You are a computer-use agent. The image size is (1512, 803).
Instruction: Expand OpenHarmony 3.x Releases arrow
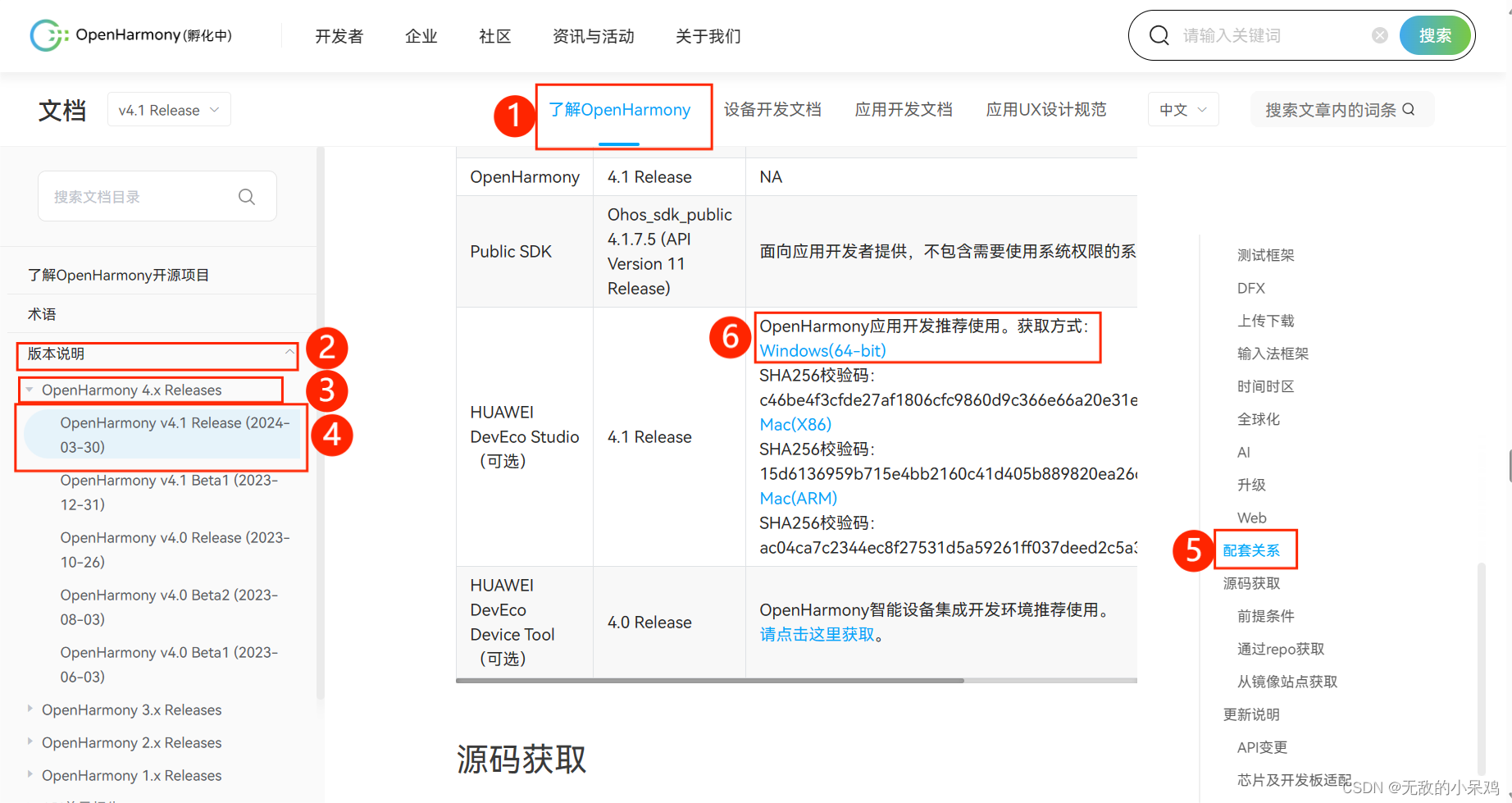30,709
